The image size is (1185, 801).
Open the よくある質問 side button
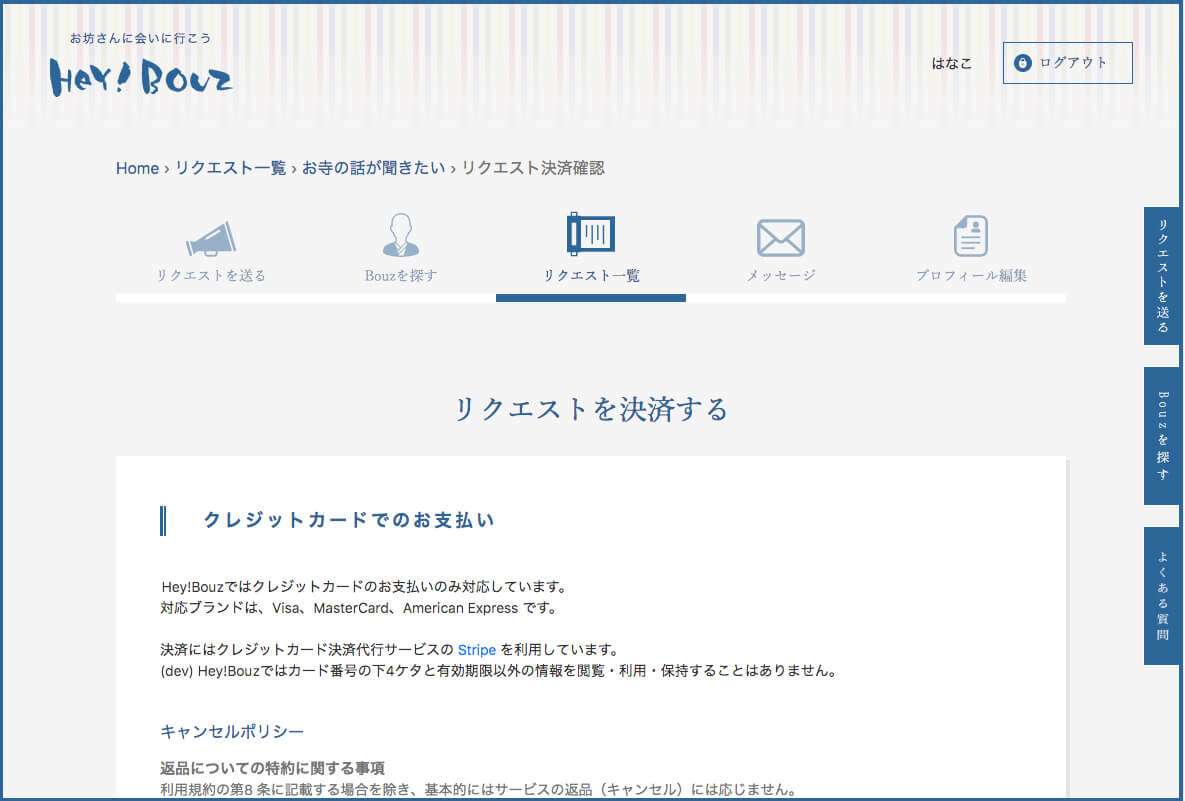tap(1162, 595)
